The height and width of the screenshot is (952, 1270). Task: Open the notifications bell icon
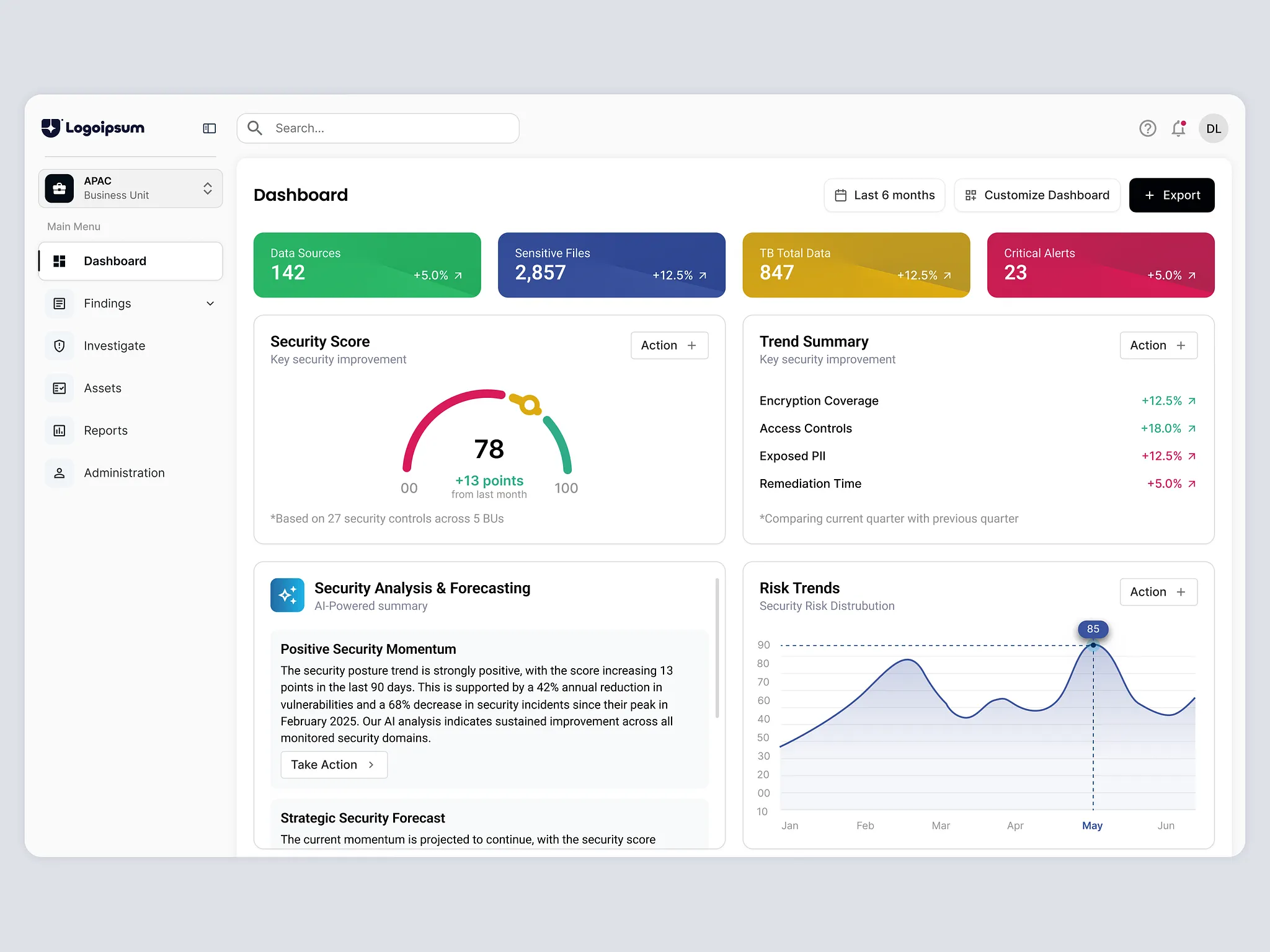coord(1178,128)
